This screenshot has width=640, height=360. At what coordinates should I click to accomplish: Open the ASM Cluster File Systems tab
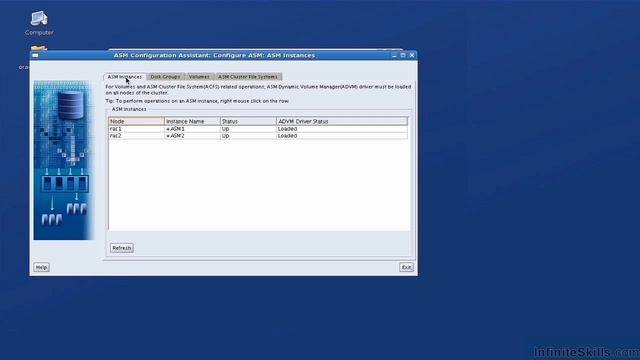click(x=248, y=77)
